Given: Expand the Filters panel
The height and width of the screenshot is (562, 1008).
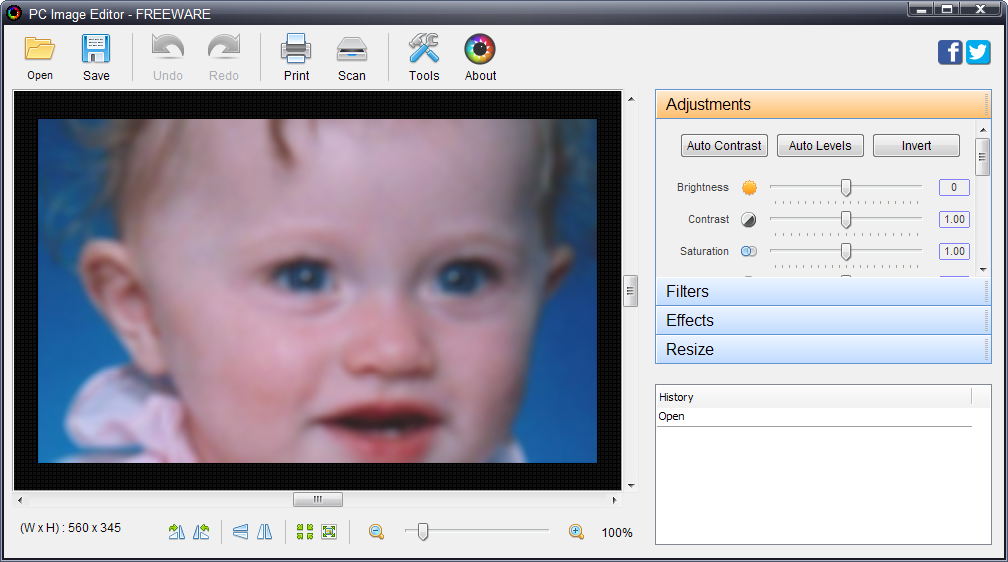Looking at the screenshot, I should point(823,291).
